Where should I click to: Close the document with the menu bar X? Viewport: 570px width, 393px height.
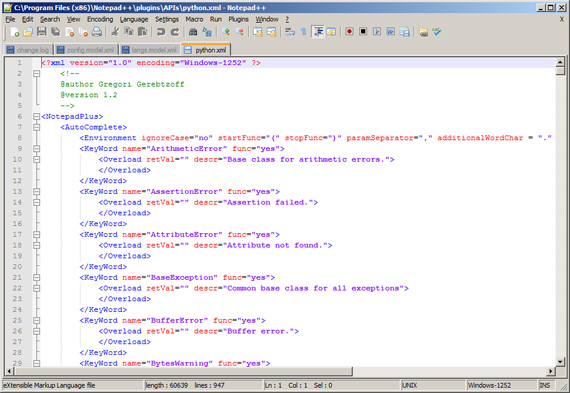pyautogui.click(x=562, y=19)
